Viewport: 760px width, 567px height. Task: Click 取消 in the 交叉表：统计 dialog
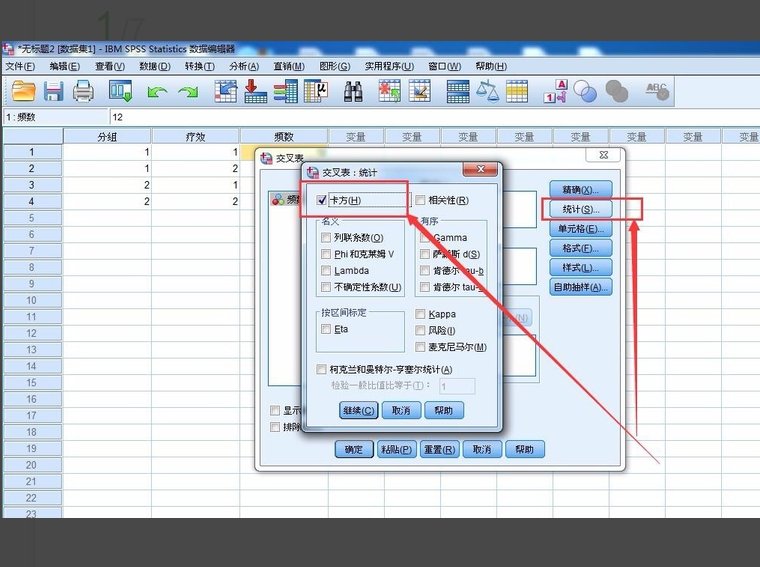[401, 410]
